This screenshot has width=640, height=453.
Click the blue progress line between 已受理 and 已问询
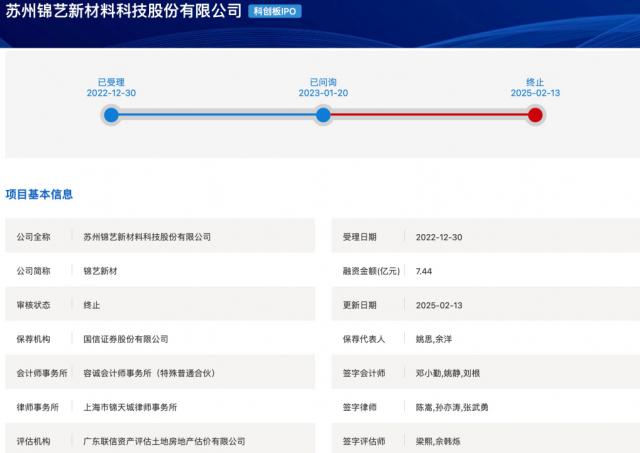217,115
